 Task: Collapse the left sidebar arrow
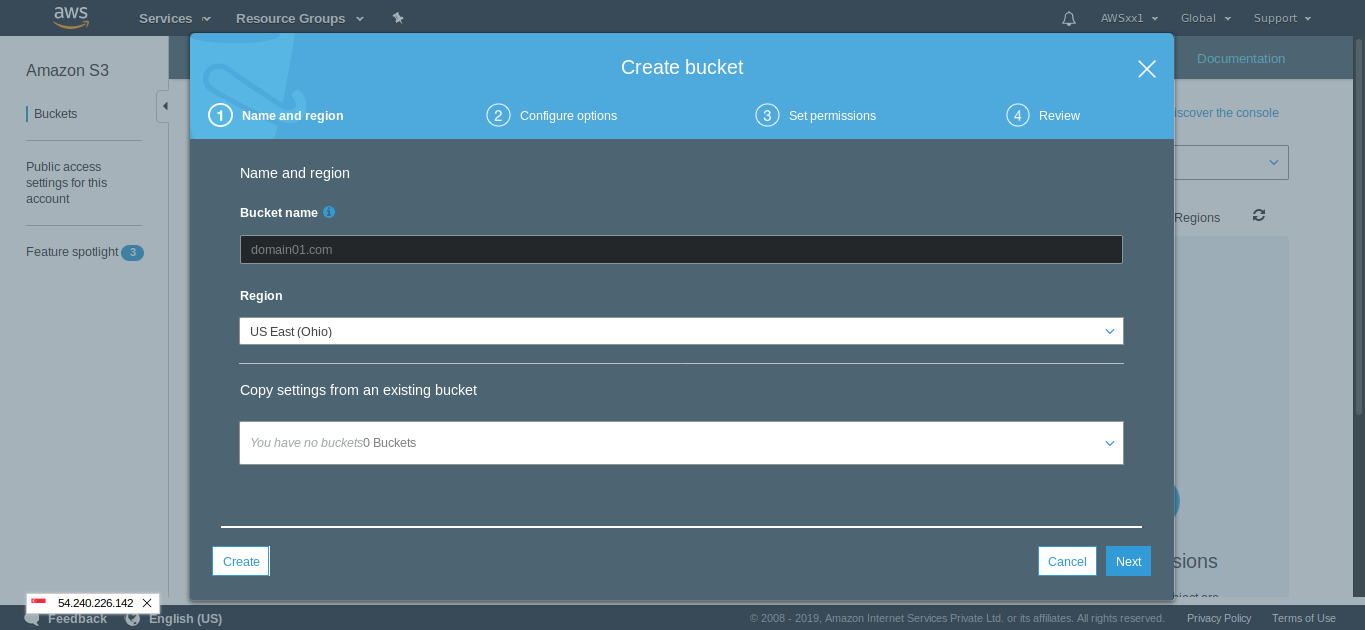coord(164,106)
